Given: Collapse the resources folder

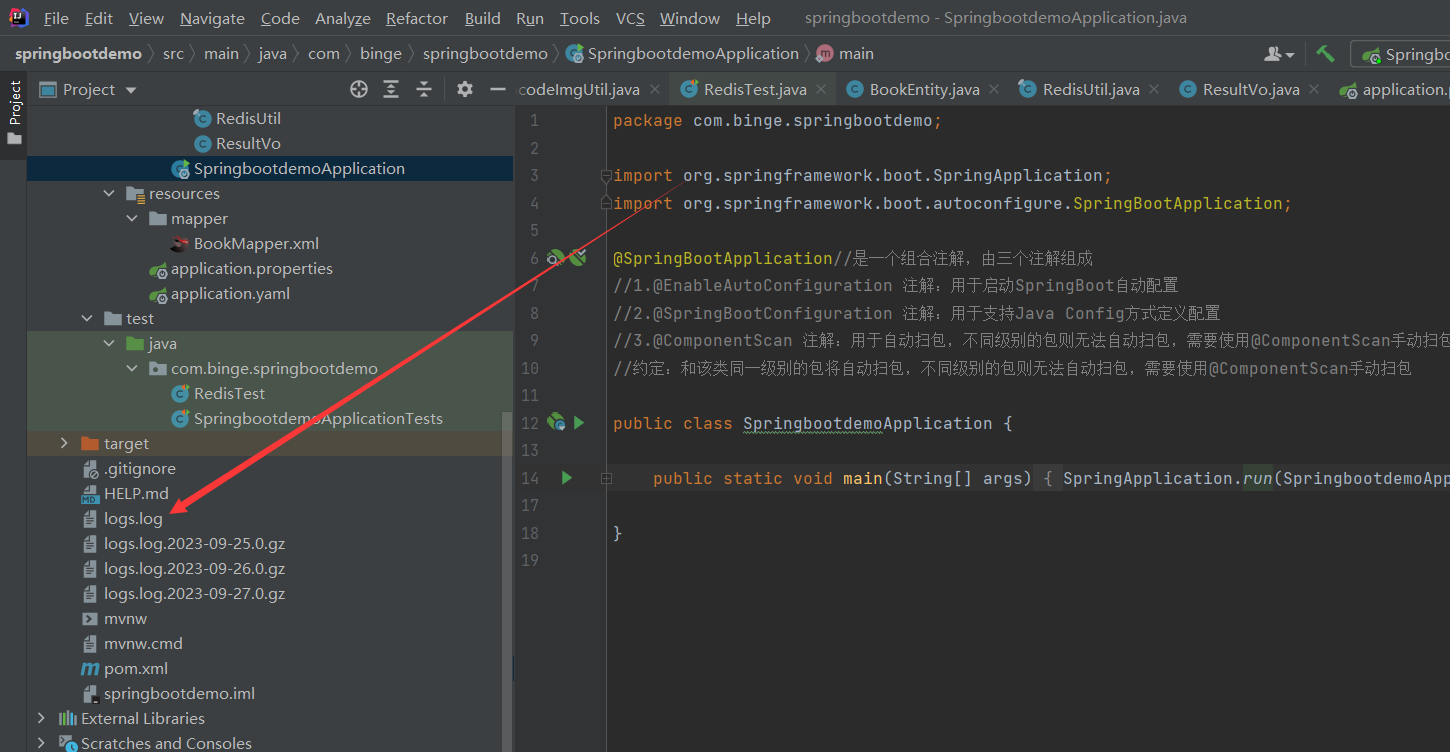Looking at the screenshot, I should point(110,194).
